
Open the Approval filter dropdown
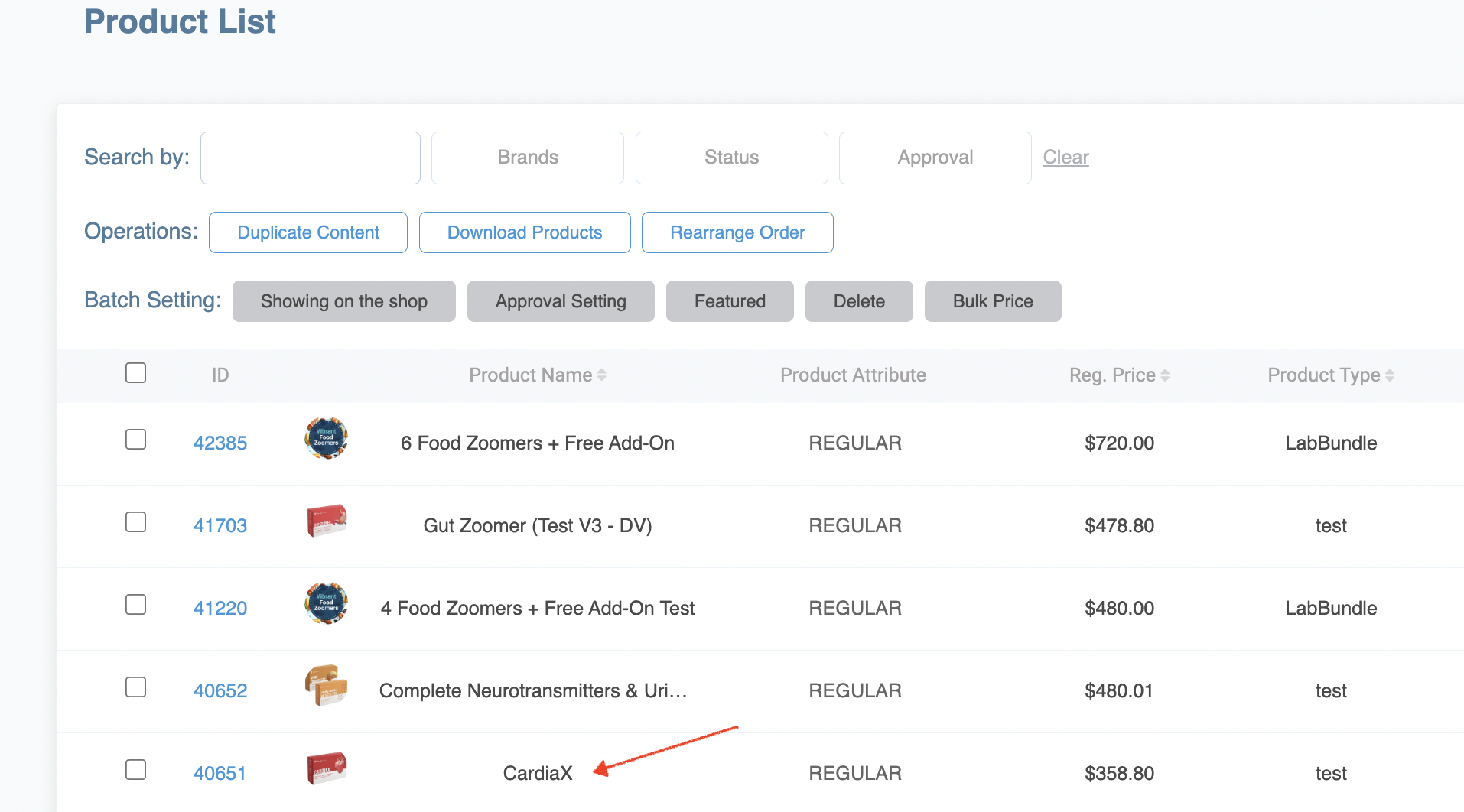935,158
